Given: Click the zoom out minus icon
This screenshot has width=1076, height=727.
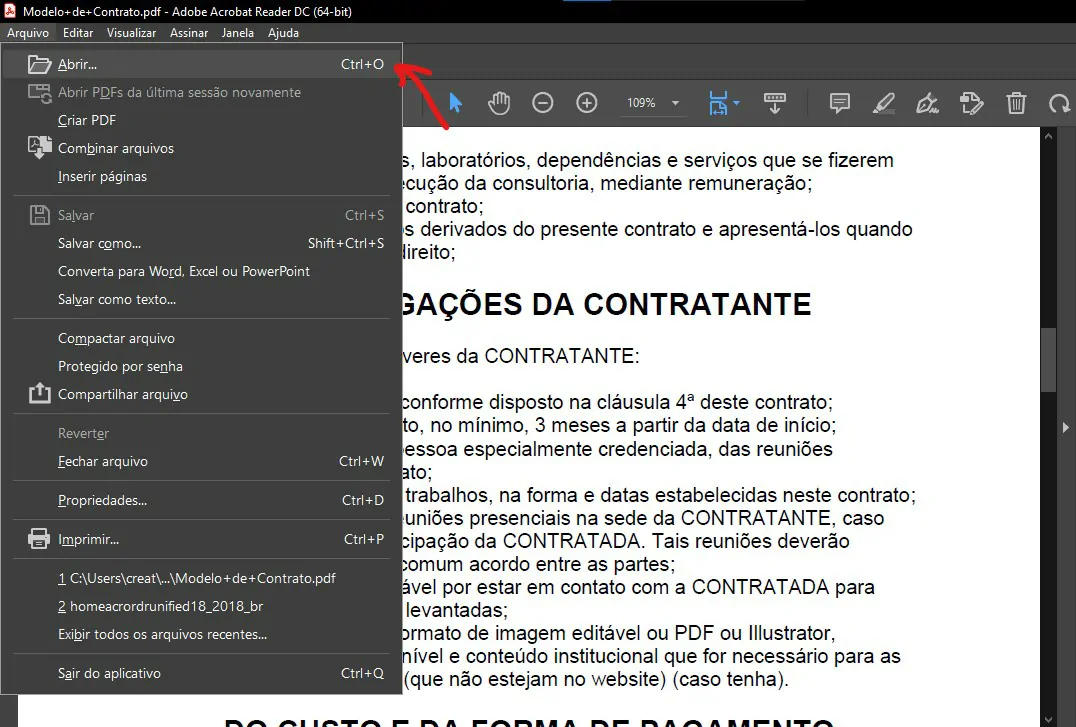Looking at the screenshot, I should tap(543, 103).
